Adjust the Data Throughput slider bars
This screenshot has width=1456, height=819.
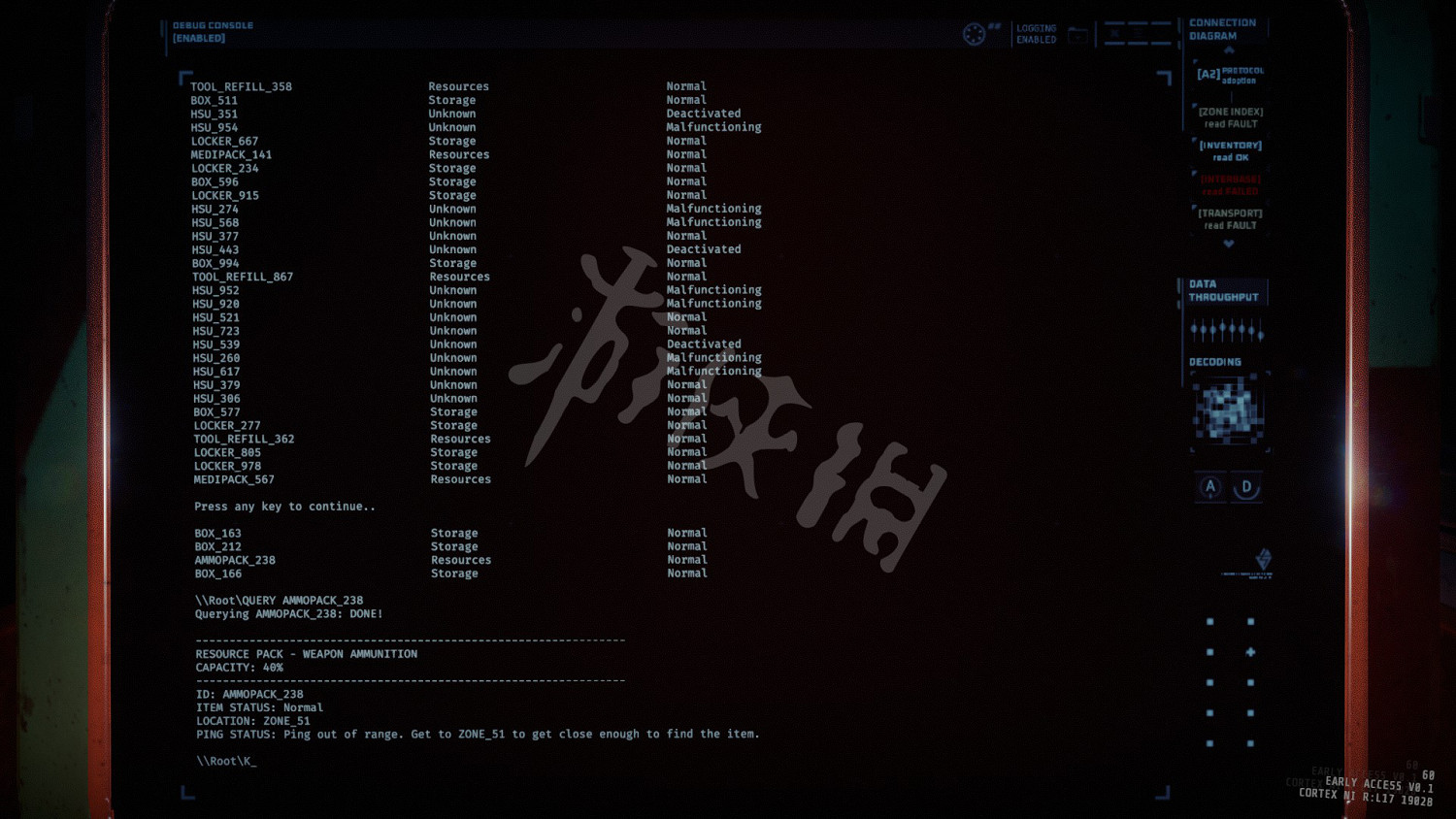click(x=1227, y=331)
